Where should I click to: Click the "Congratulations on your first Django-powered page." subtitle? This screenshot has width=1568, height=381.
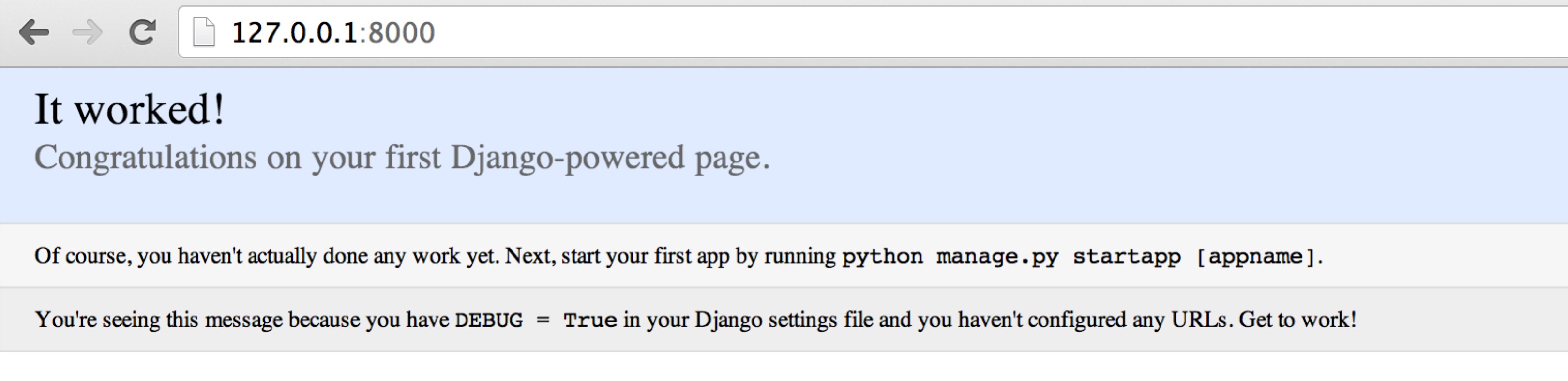tap(402, 158)
